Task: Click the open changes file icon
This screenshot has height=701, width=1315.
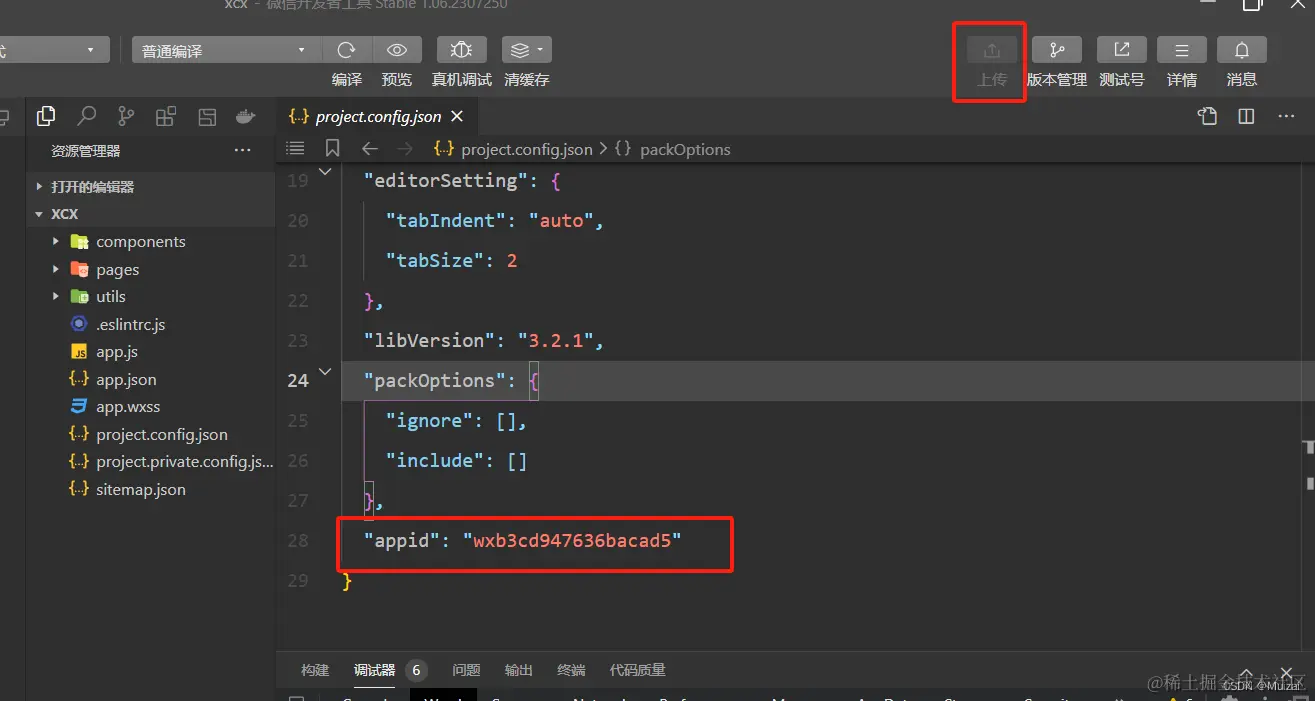Action: pos(1208,117)
